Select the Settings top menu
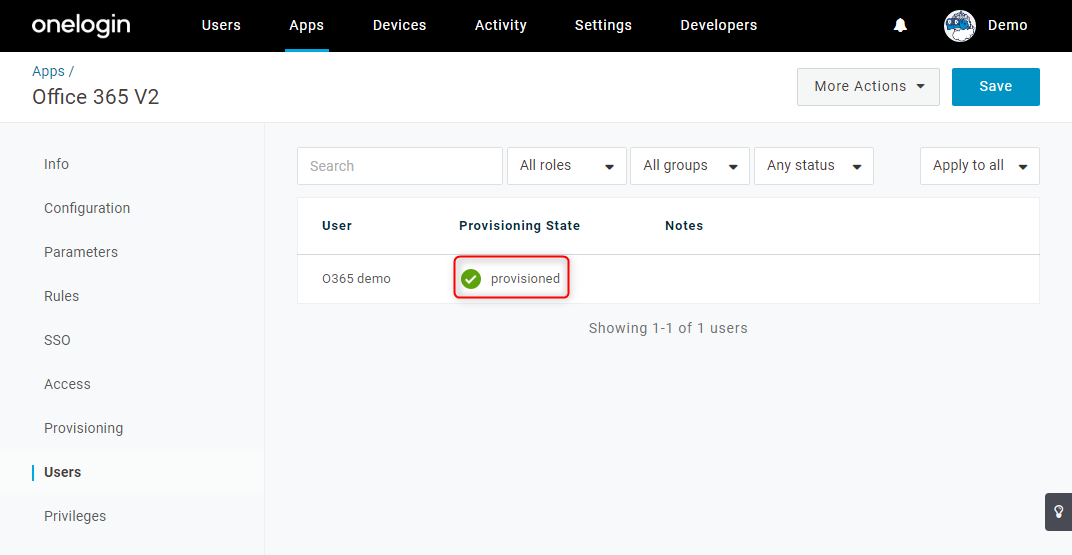This screenshot has width=1072, height=555. [603, 25]
